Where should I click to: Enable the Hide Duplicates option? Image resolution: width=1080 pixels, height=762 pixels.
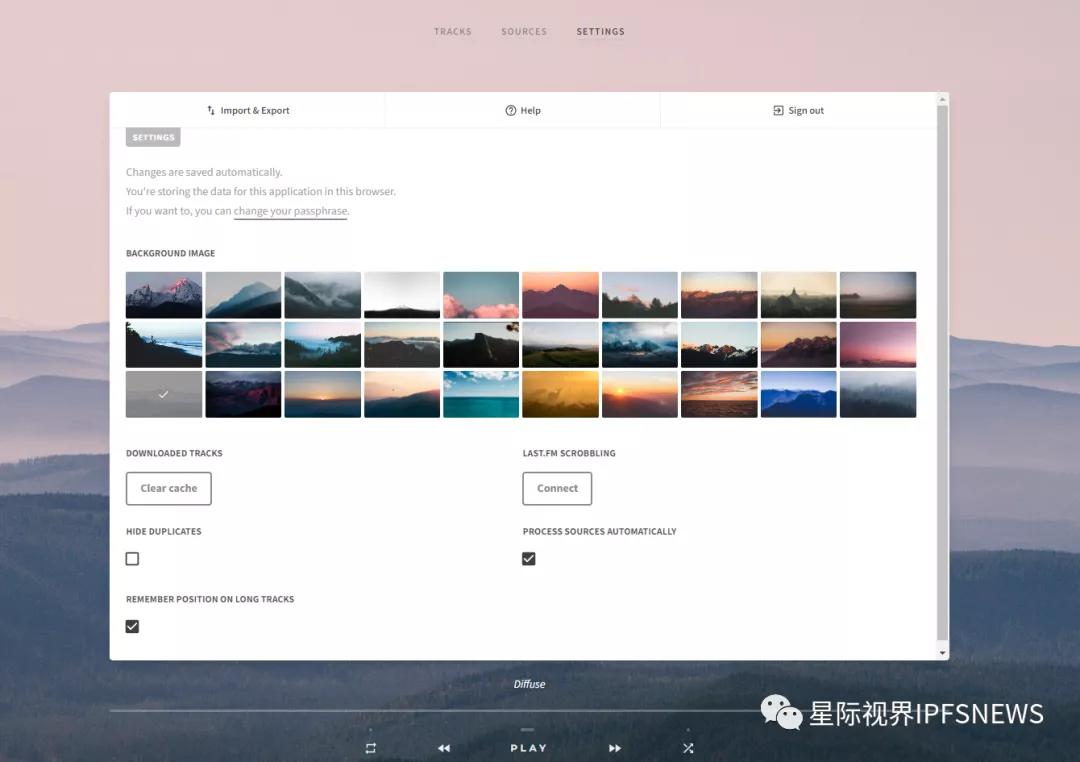pyautogui.click(x=132, y=558)
